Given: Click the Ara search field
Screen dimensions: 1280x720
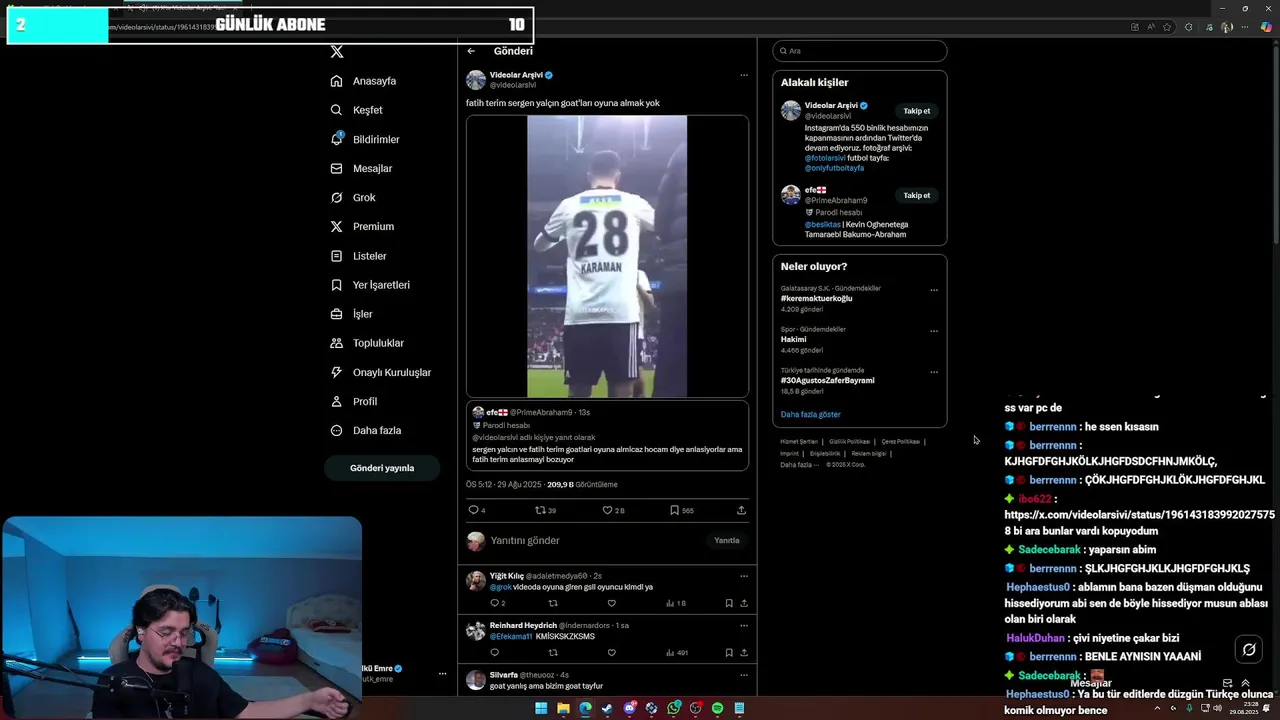Looking at the screenshot, I should click(x=859, y=51).
